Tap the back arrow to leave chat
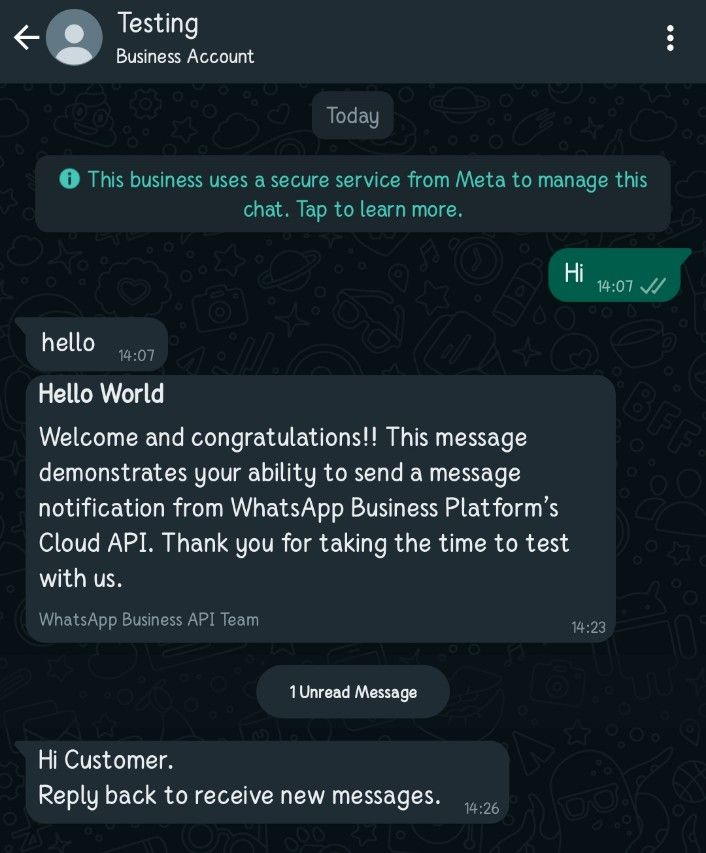 [26, 38]
